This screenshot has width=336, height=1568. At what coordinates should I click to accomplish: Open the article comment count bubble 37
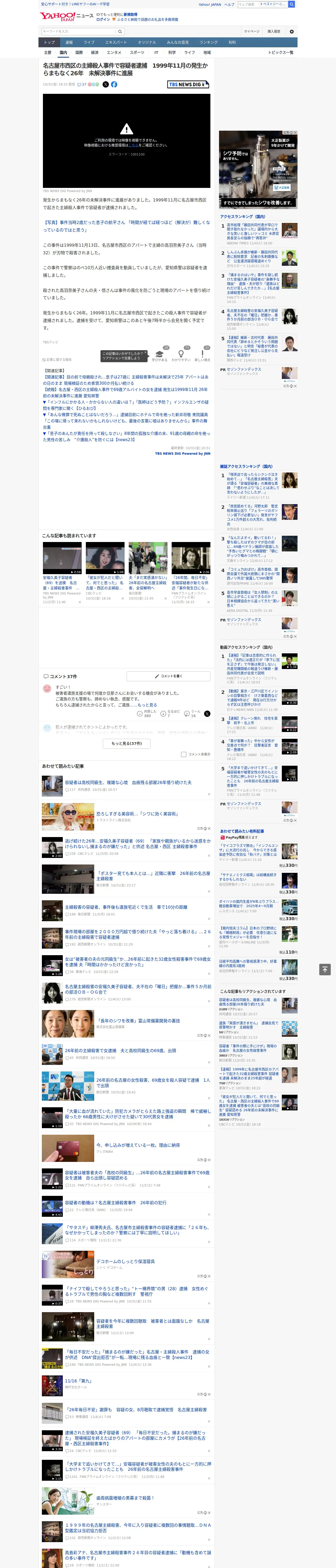coord(82,85)
